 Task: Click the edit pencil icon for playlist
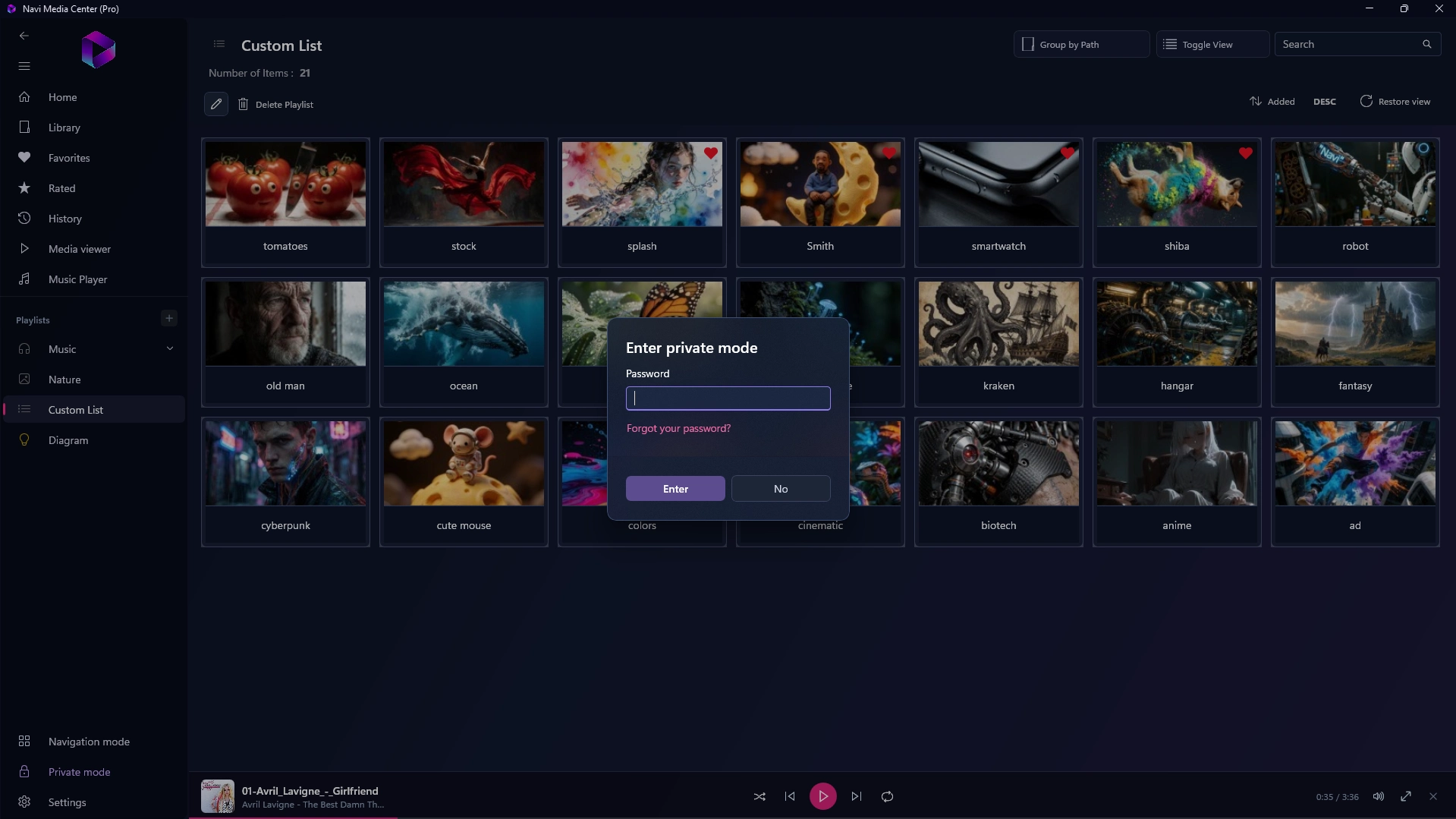coord(216,104)
